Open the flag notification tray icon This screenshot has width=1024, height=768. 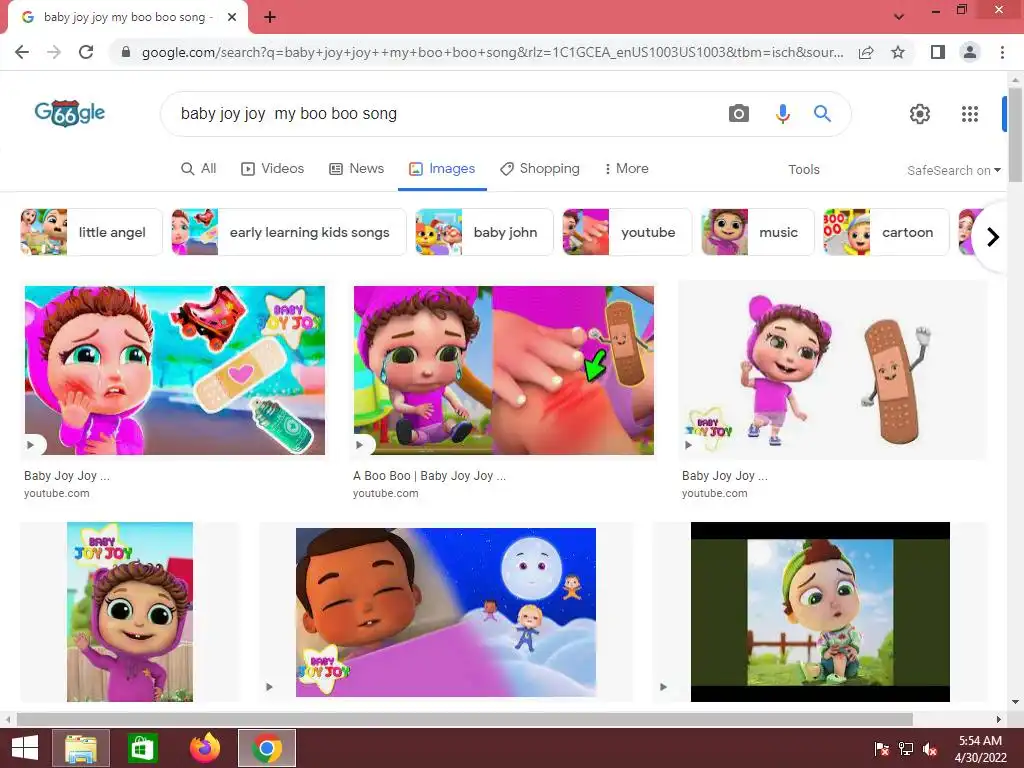click(x=881, y=749)
